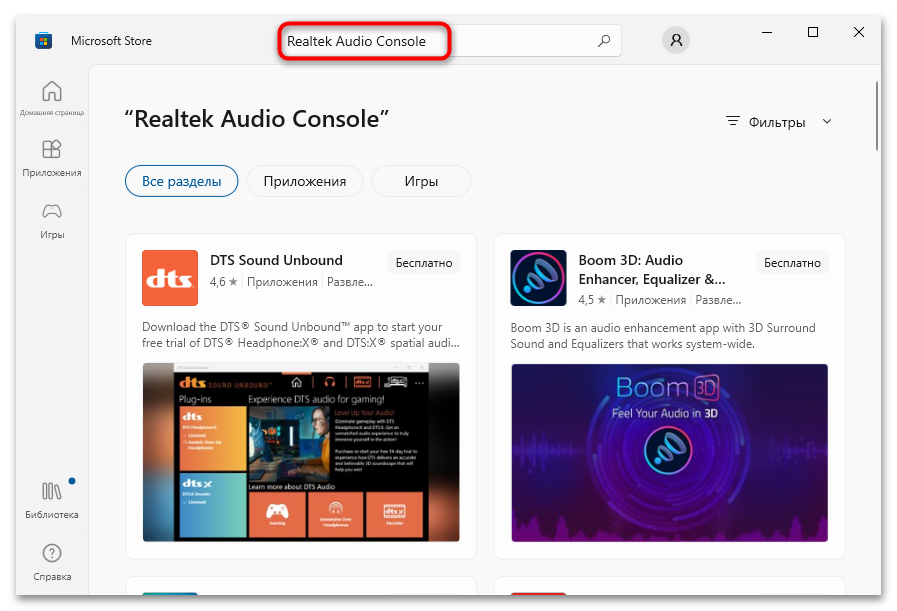This screenshot has width=897, height=611.
Task: Open the Boom 3D promotional image
Action: point(669,453)
